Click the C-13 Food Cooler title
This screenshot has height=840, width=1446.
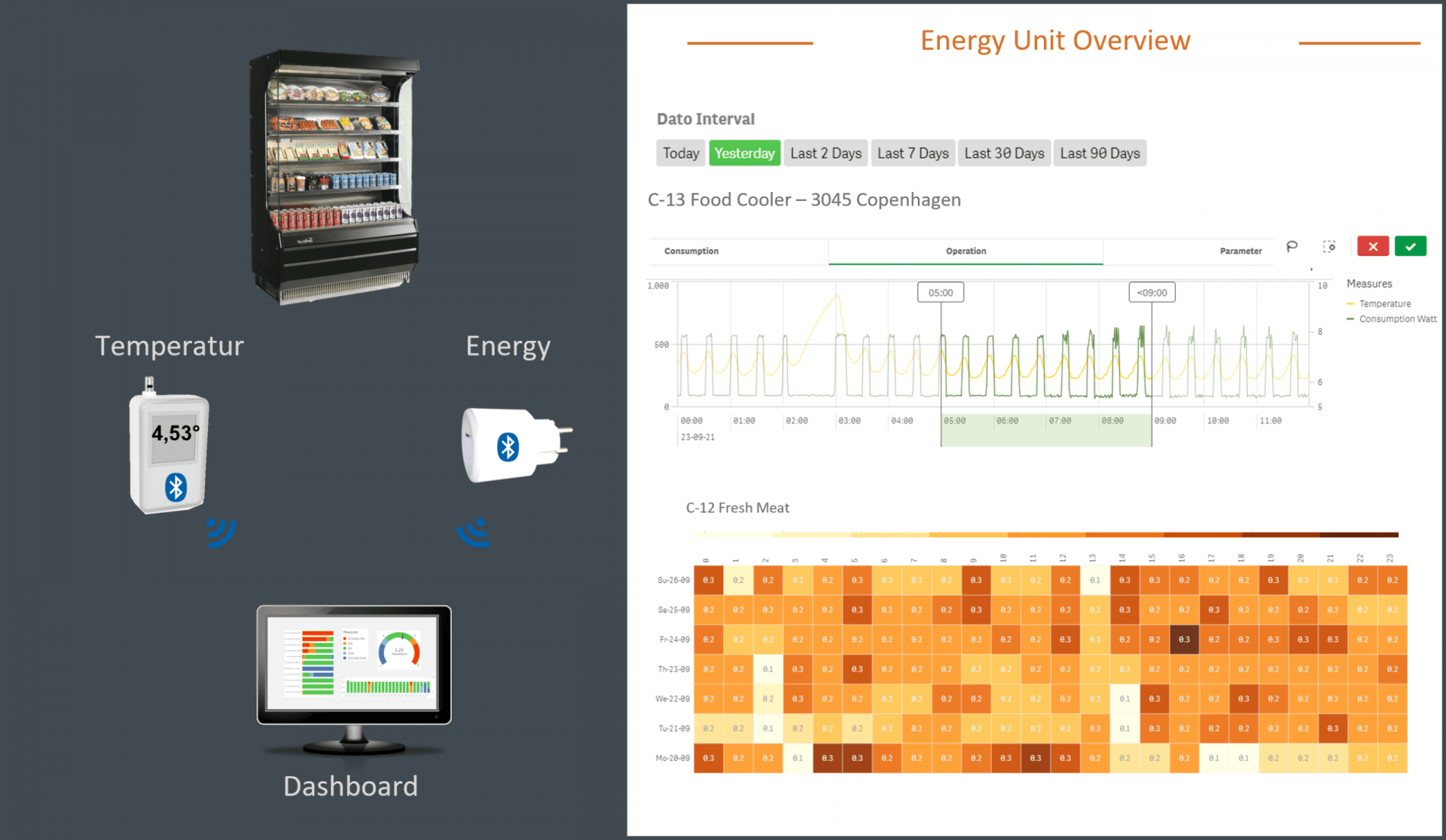[804, 200]
